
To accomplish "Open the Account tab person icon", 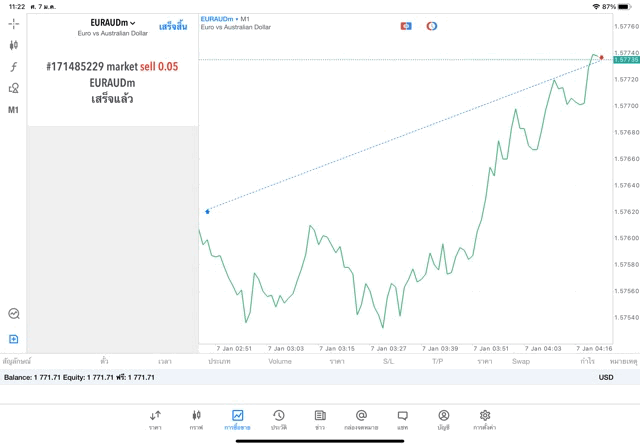I will point(443,419).
